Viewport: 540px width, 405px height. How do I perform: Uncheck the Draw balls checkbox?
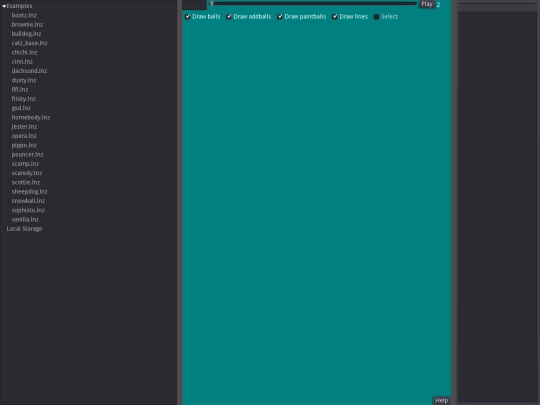[x=188, y=17]
